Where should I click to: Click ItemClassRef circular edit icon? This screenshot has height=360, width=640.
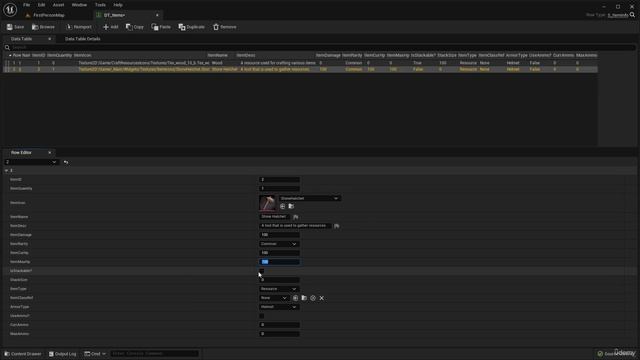tap(313, 298)
